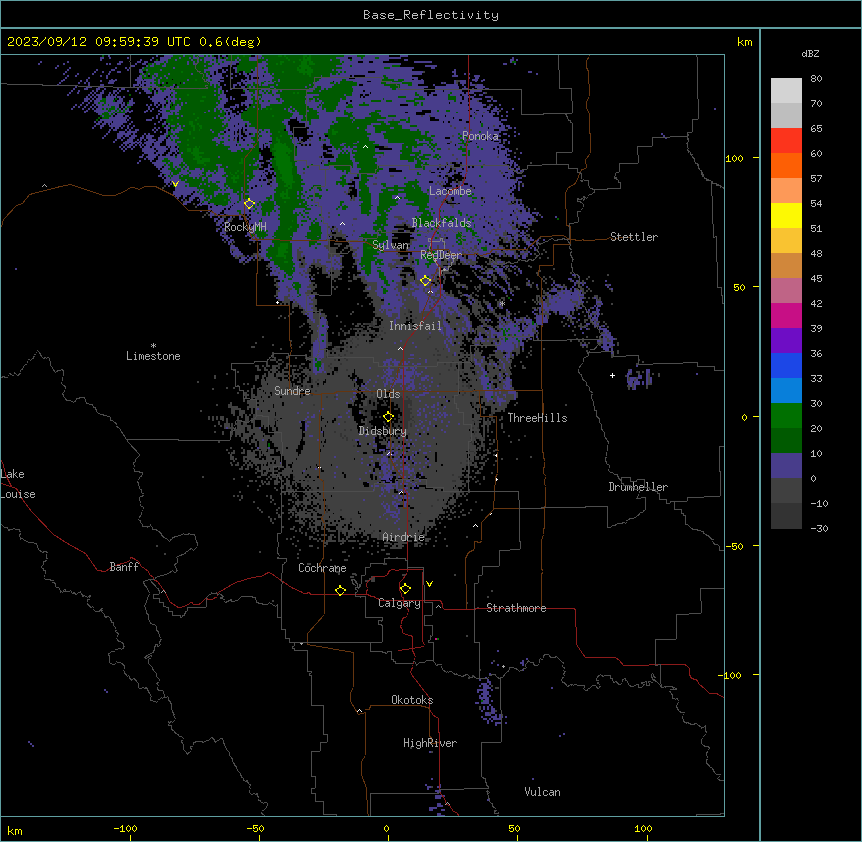Click the yellow diamond marker below Cochrane

[x=340, y=590]
